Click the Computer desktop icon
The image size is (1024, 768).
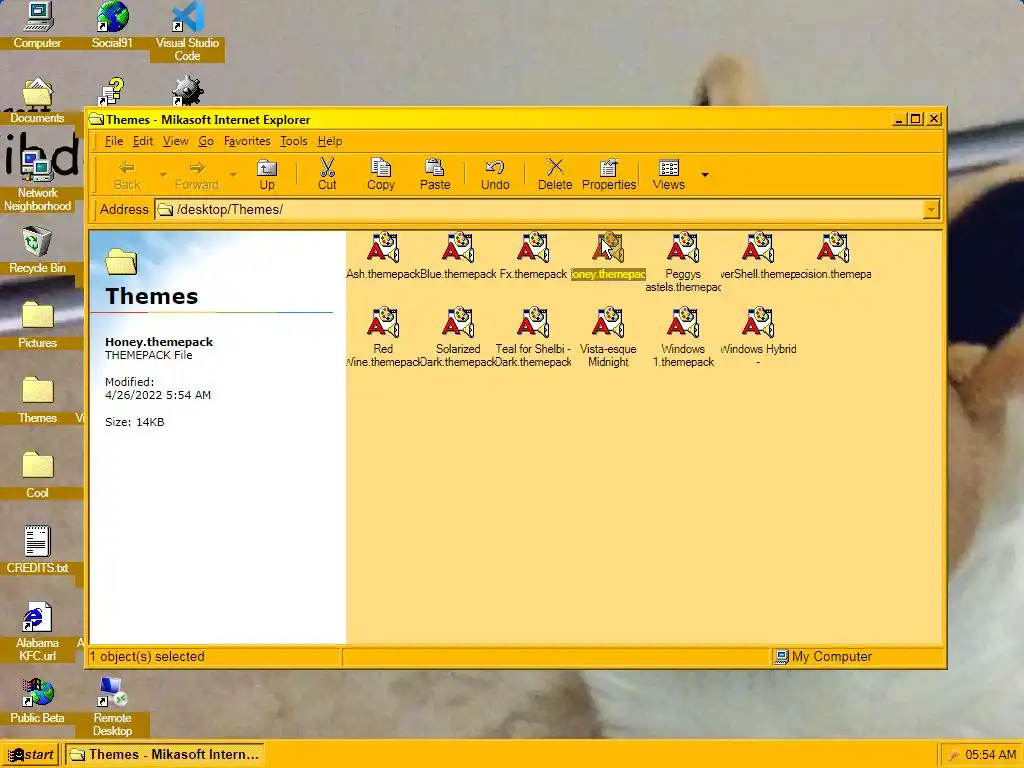[x=37, y=18]
